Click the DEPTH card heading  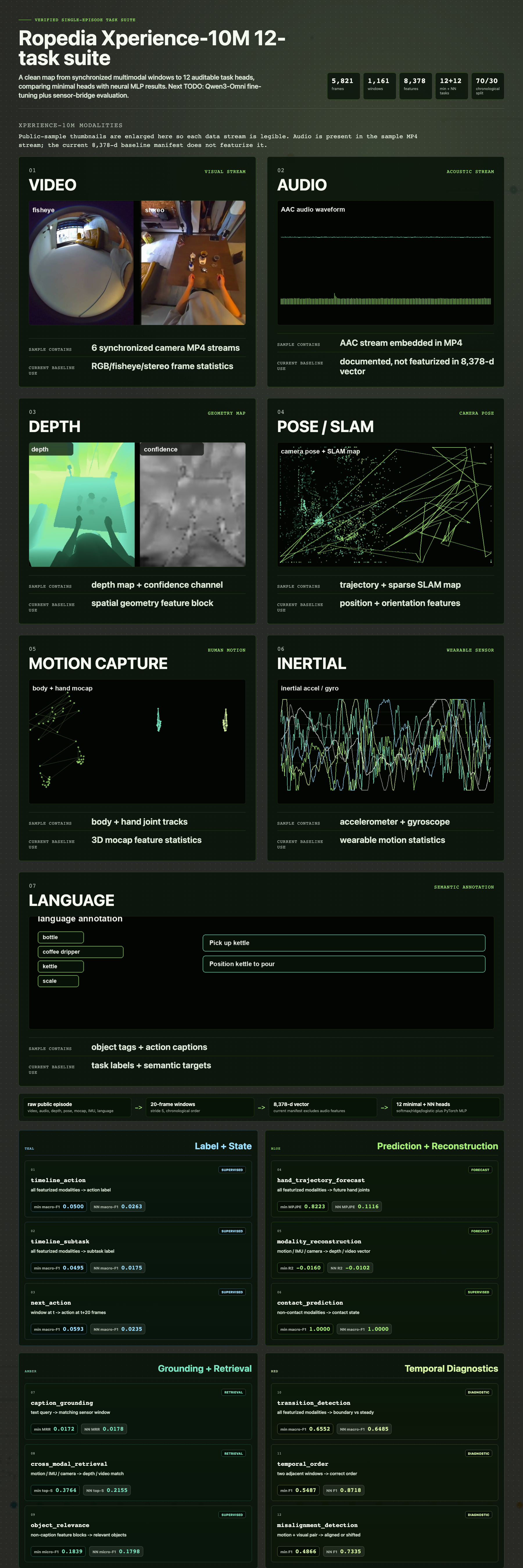(x=55, y=427)
